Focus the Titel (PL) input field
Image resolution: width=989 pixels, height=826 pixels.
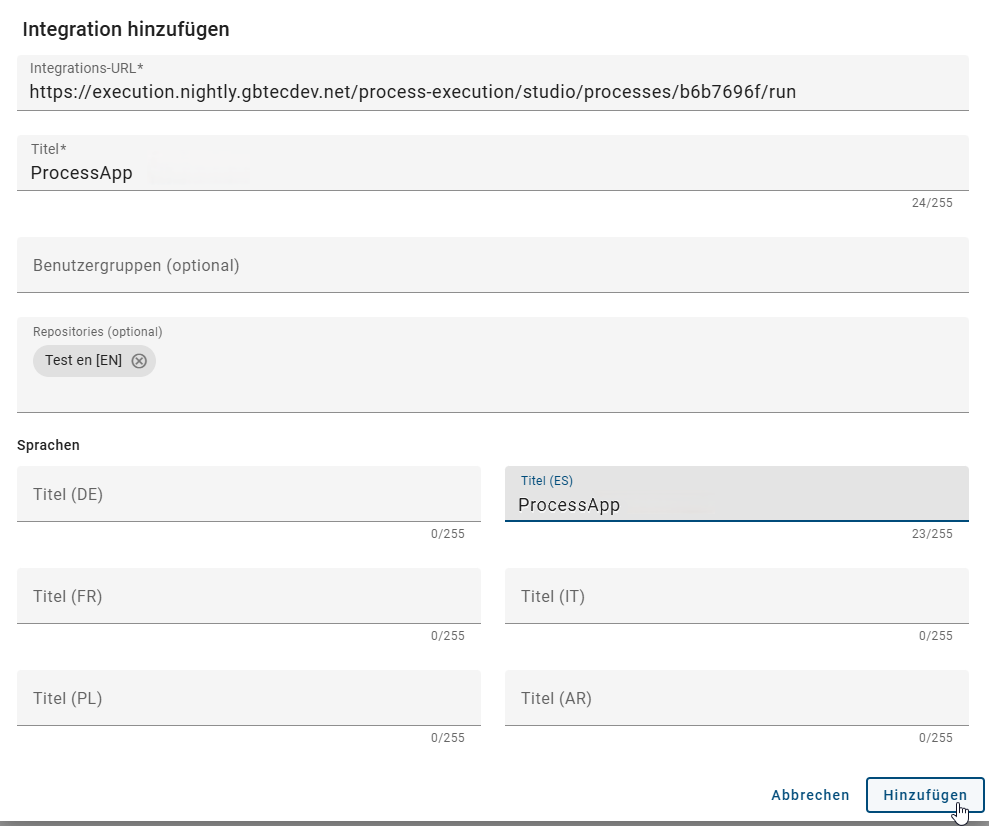[248, 698]
